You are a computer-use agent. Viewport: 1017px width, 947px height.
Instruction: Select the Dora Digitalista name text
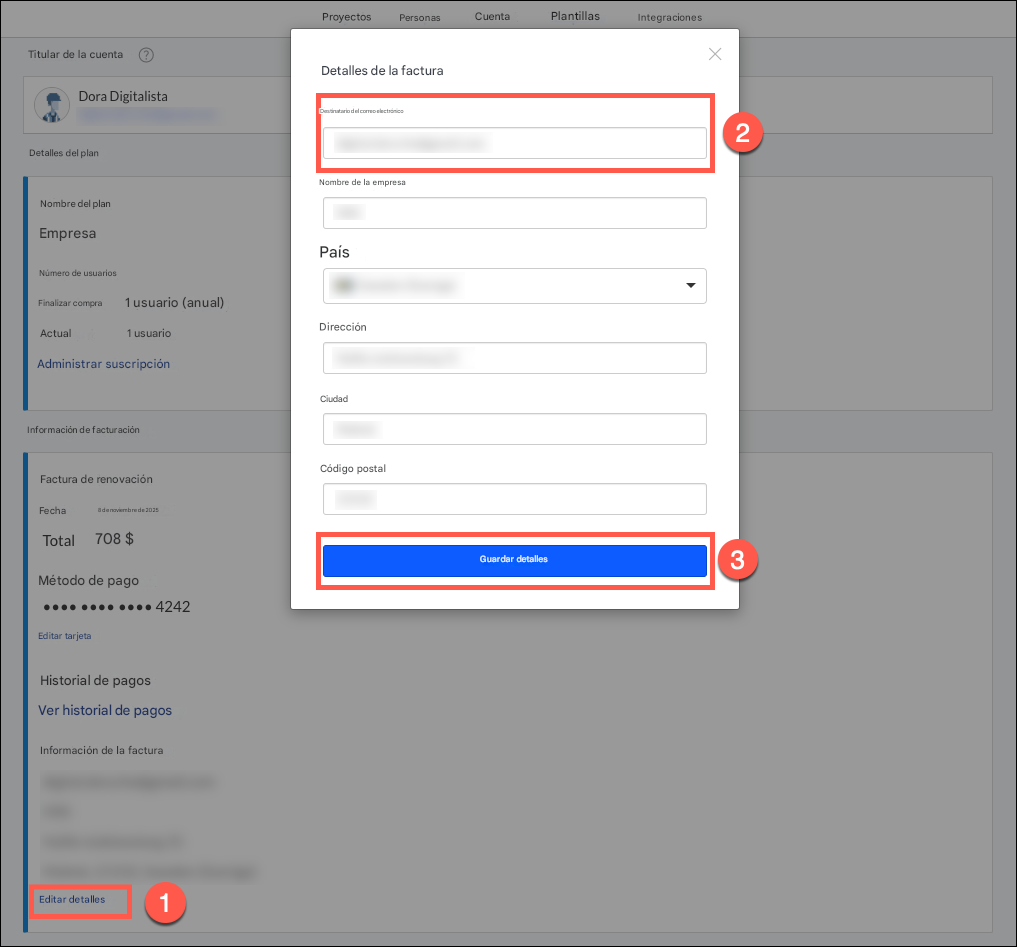click(x=123, y=96)
